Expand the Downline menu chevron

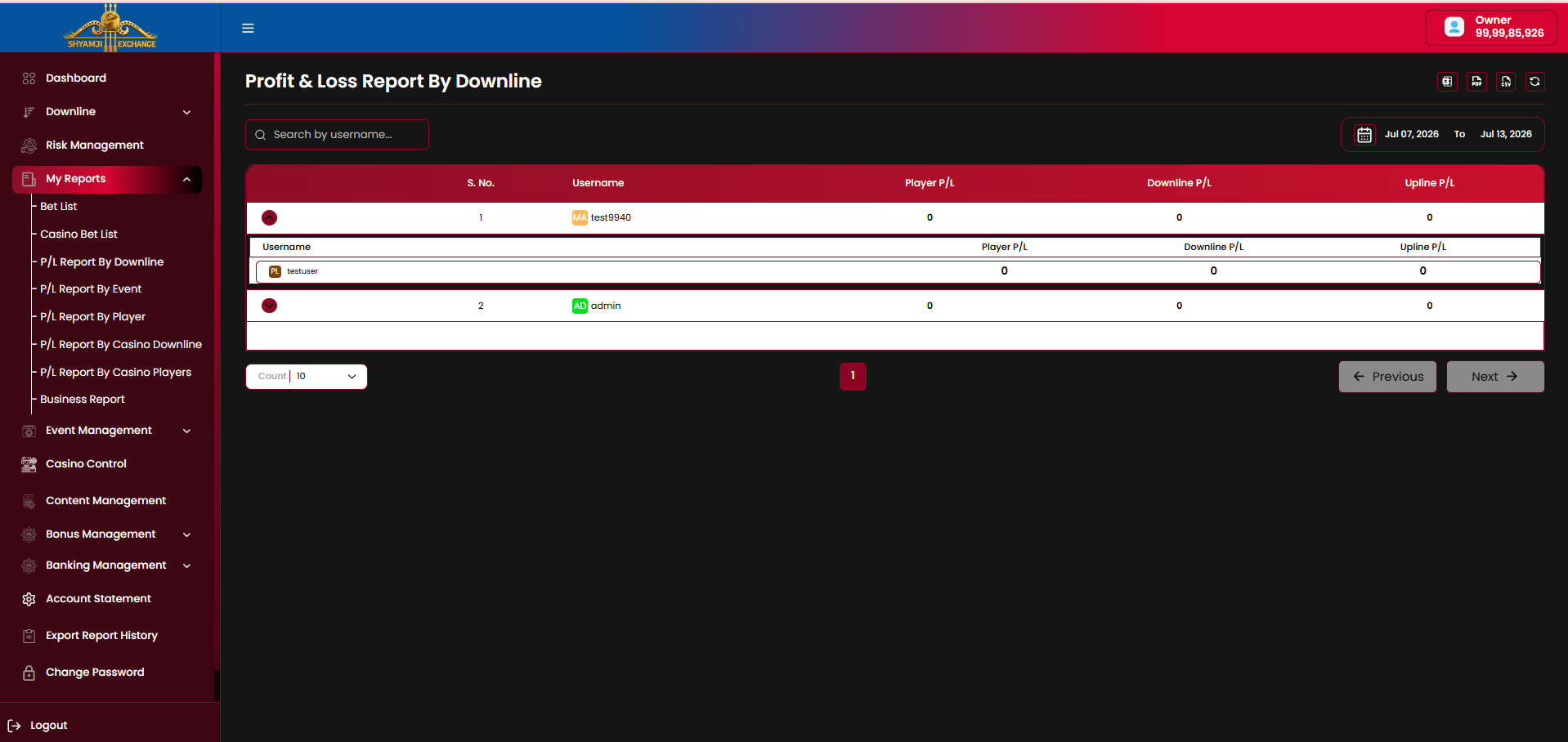pos(186,112)
